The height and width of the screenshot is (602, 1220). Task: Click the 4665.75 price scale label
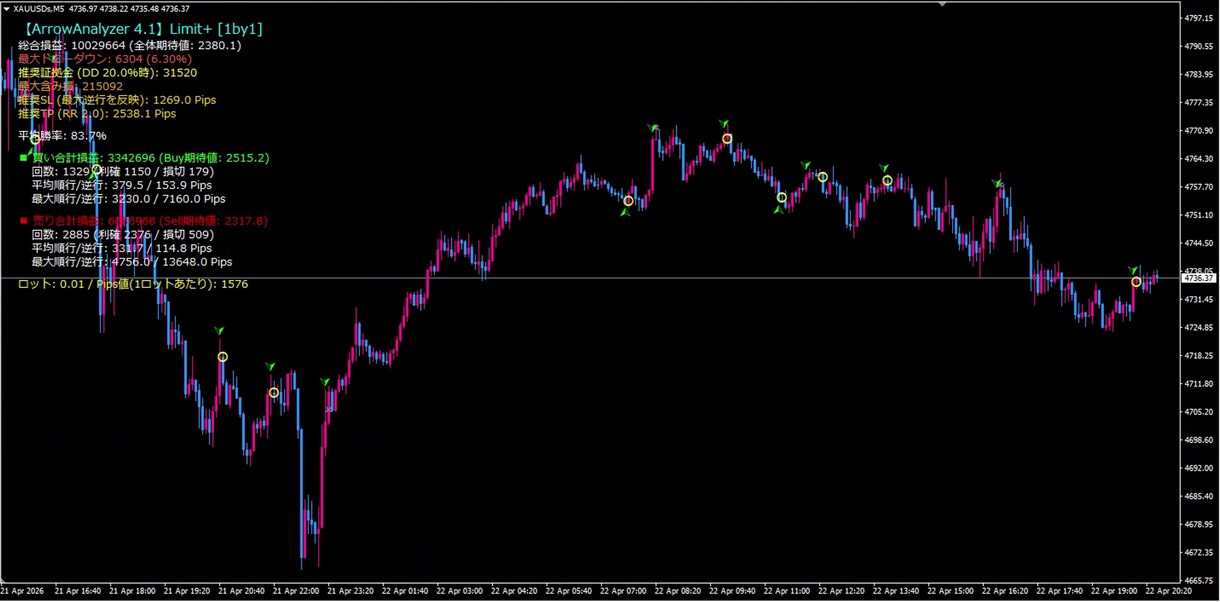tap(1198, 580)
